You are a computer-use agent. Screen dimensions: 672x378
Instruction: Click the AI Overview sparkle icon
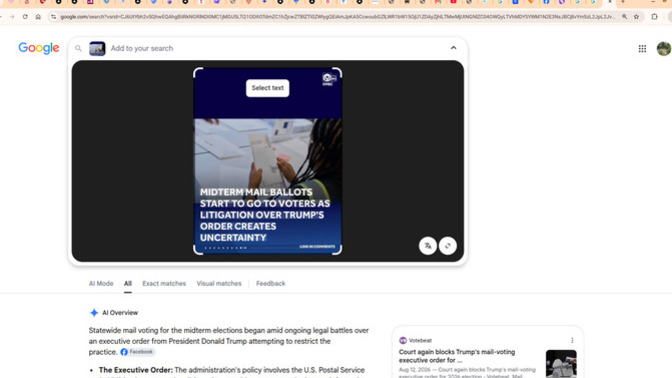point(94,313)
